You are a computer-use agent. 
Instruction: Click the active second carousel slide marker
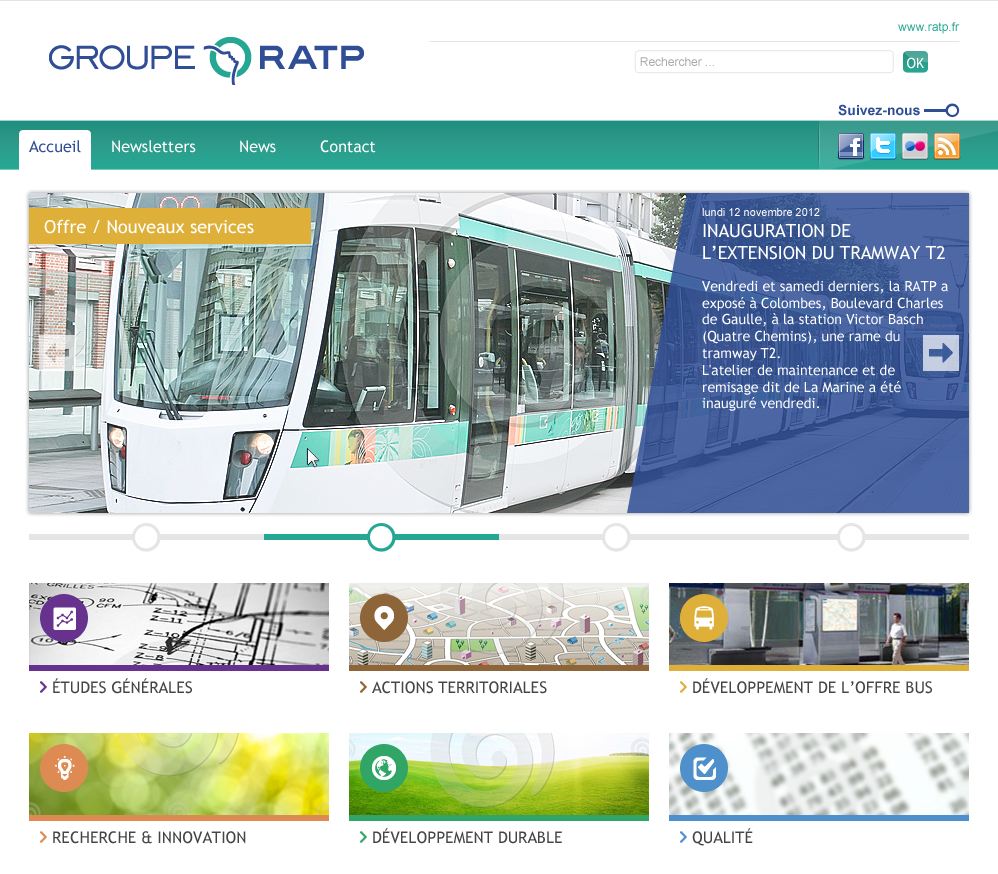click(x=381, y=537)
